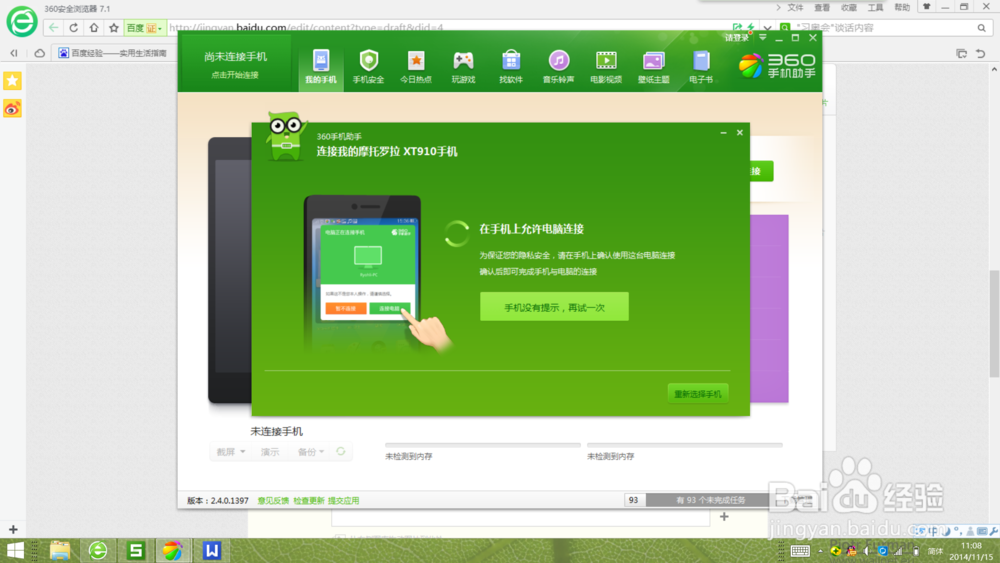Click 手机没有提示，再试一次 button

point(554,307)
